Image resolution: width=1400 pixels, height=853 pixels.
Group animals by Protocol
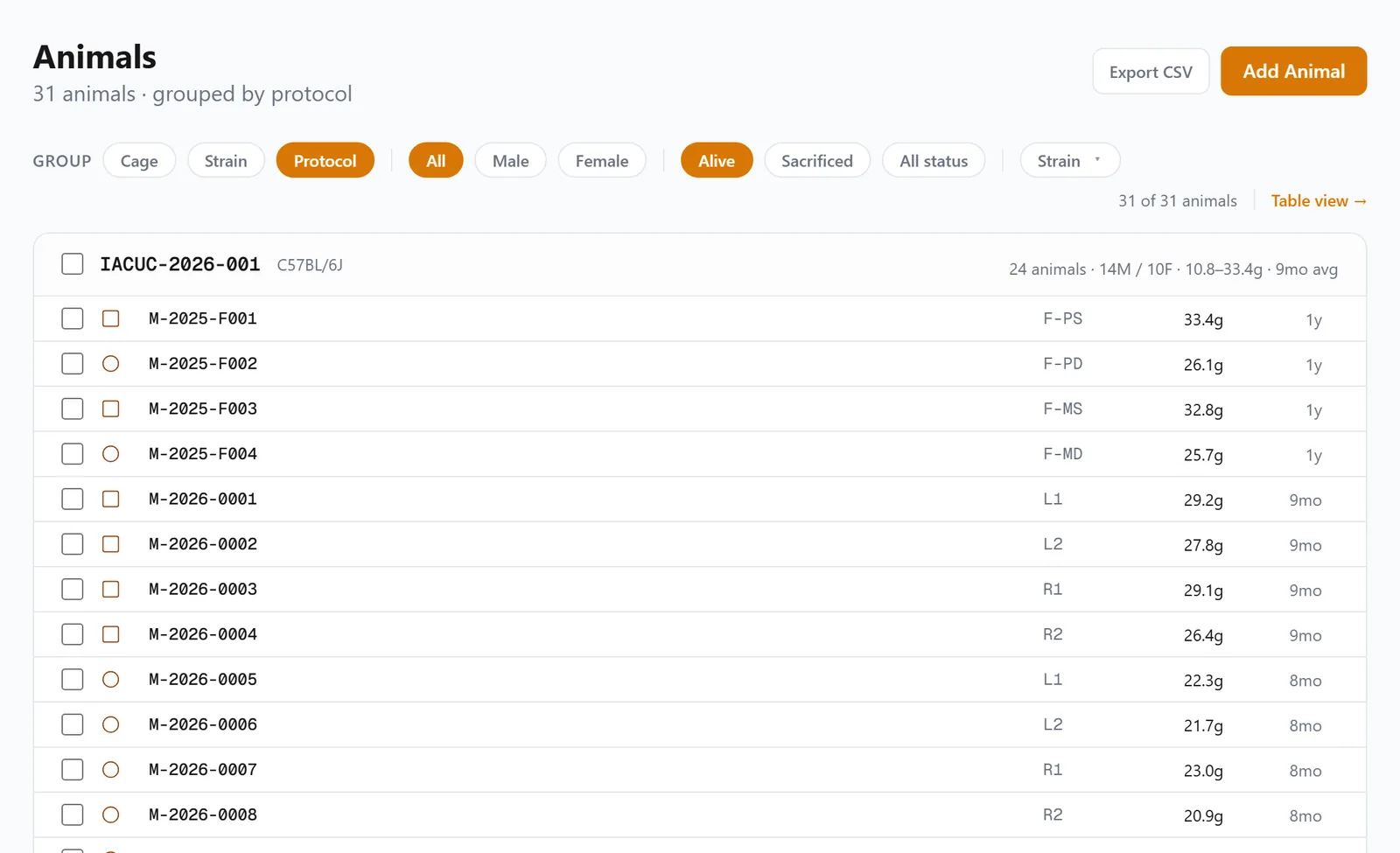tap(325, 160)
